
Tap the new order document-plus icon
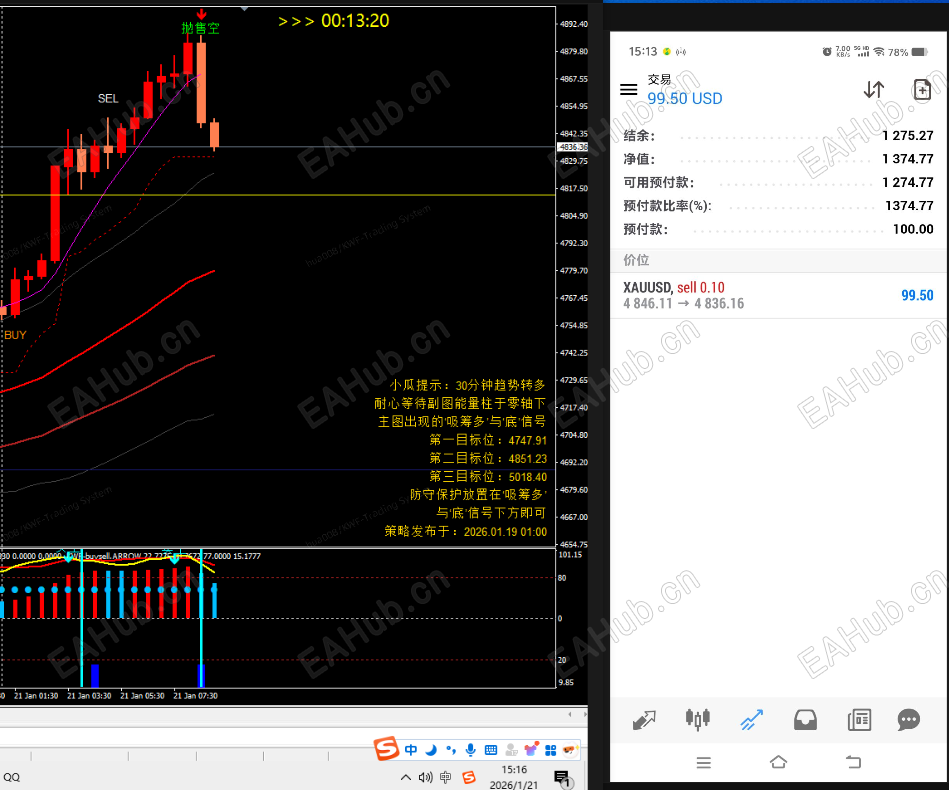pos(922,90)
